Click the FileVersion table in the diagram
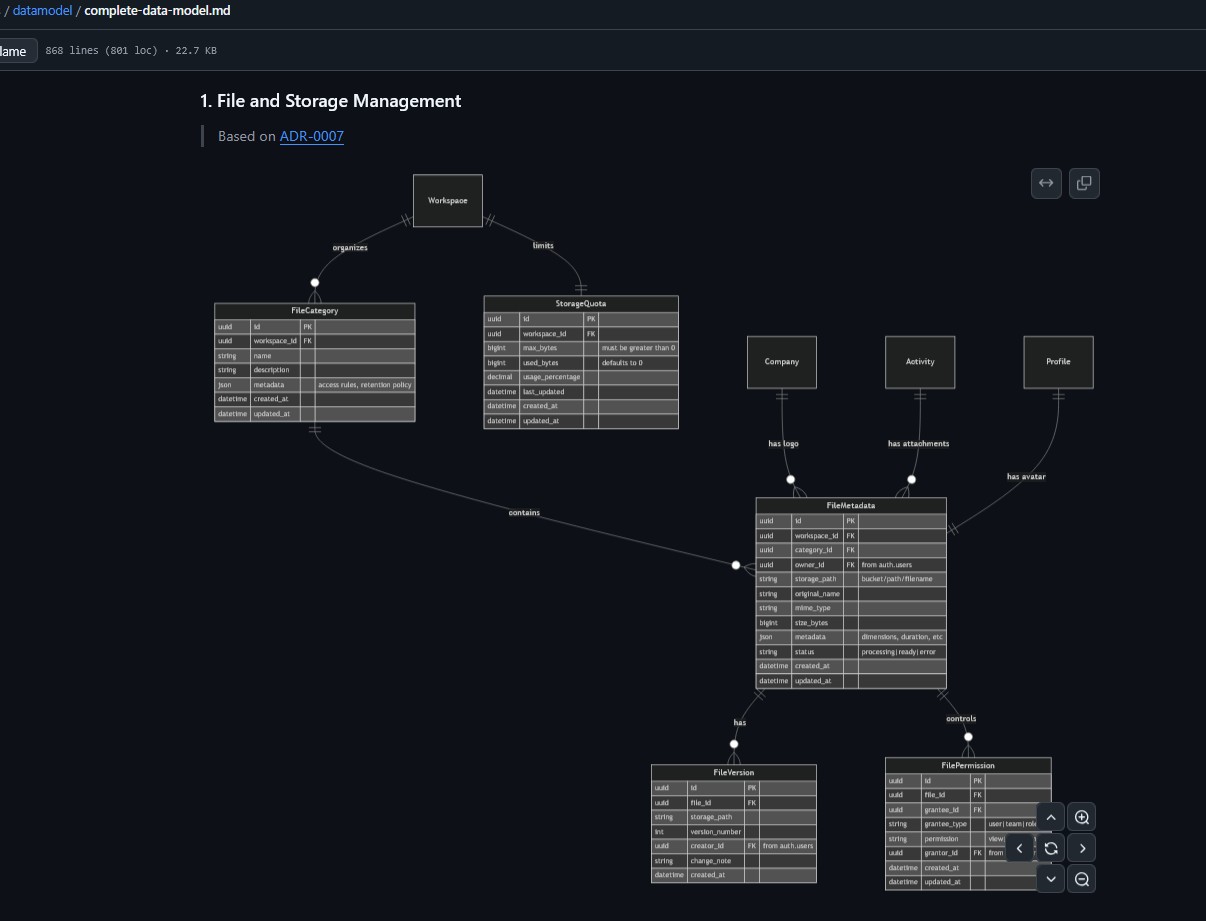Screen dimensions: 1206x921 [733, 772]
